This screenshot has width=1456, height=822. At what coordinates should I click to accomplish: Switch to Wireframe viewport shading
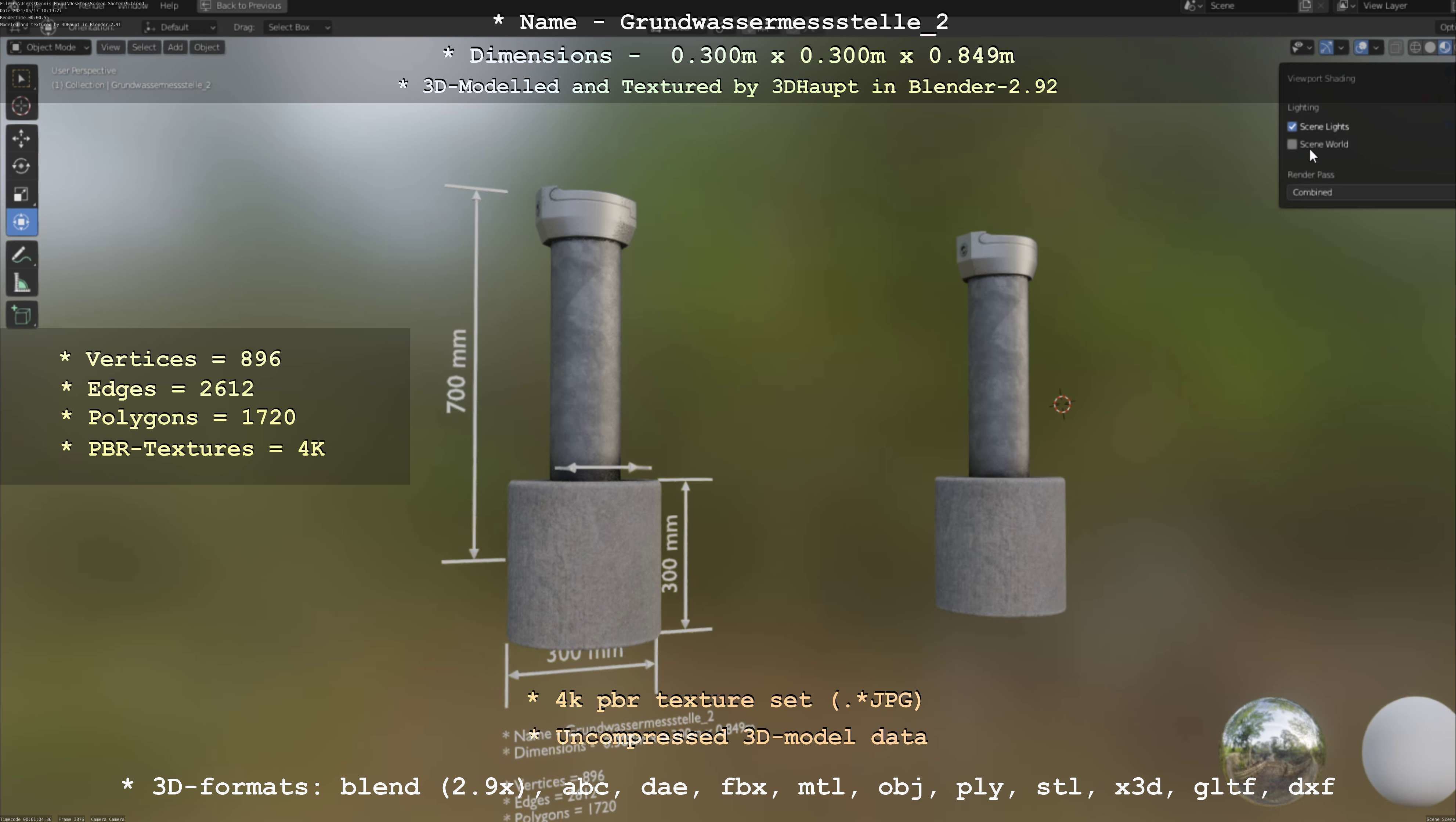(x=1415, y=47)
